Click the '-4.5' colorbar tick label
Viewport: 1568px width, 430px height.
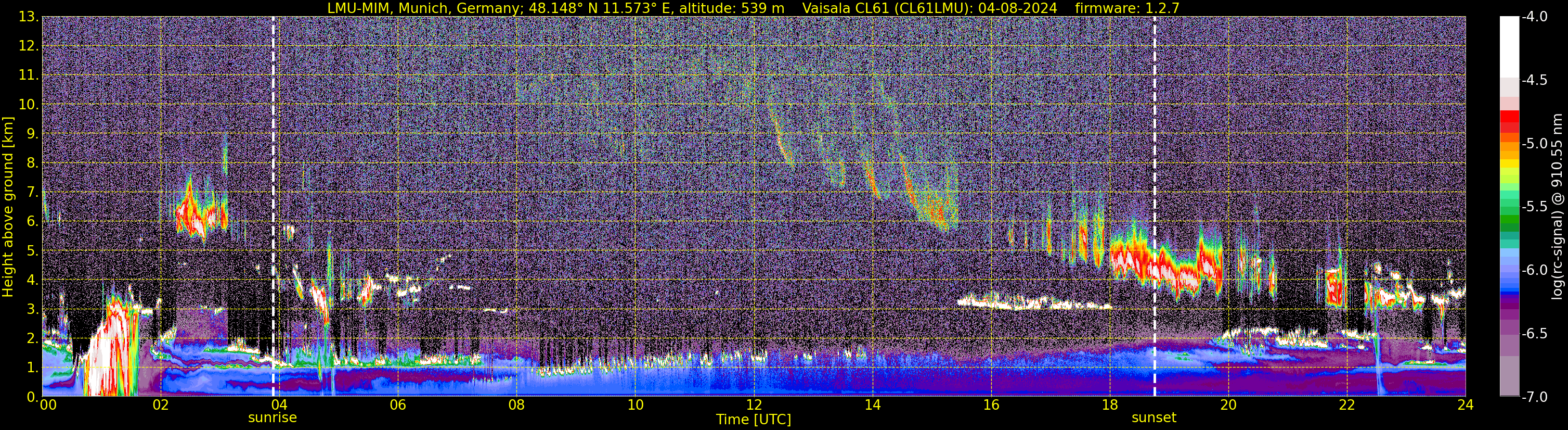1535,80
